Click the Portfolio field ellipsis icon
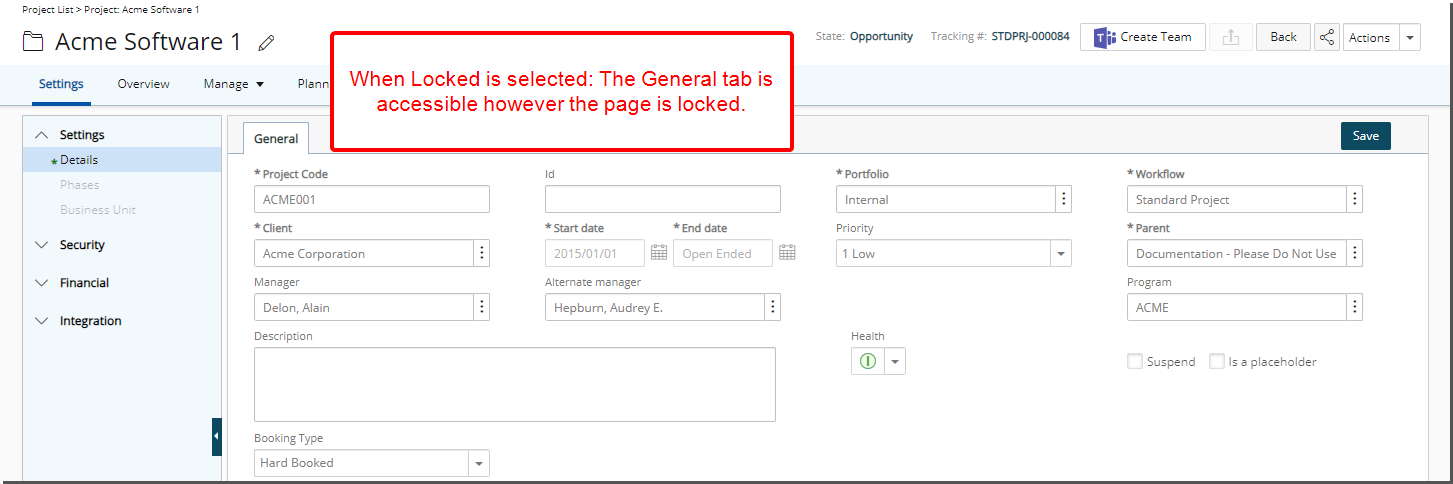 point(1064,199)
